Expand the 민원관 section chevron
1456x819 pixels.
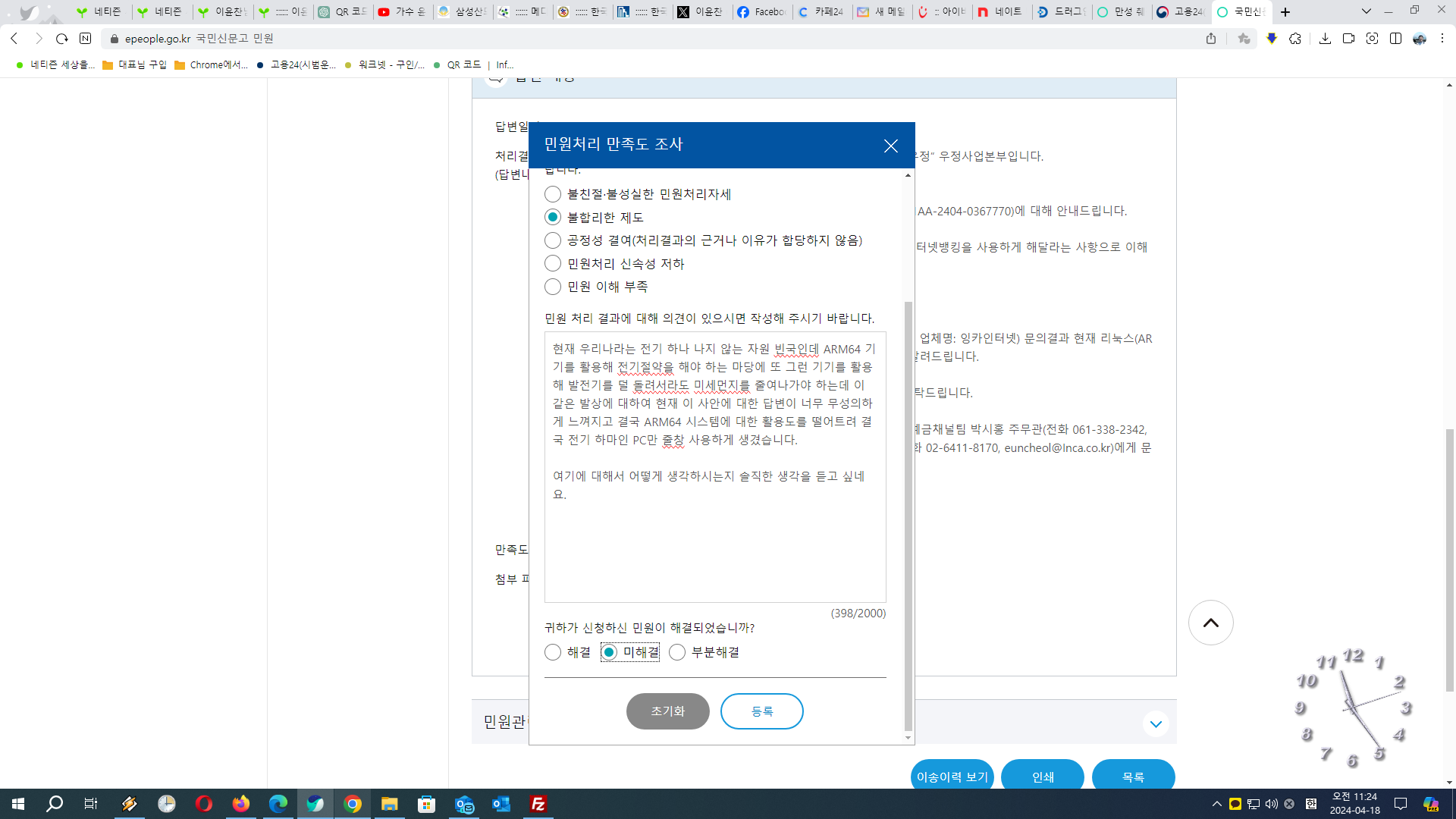click(x=1156, y=724)
